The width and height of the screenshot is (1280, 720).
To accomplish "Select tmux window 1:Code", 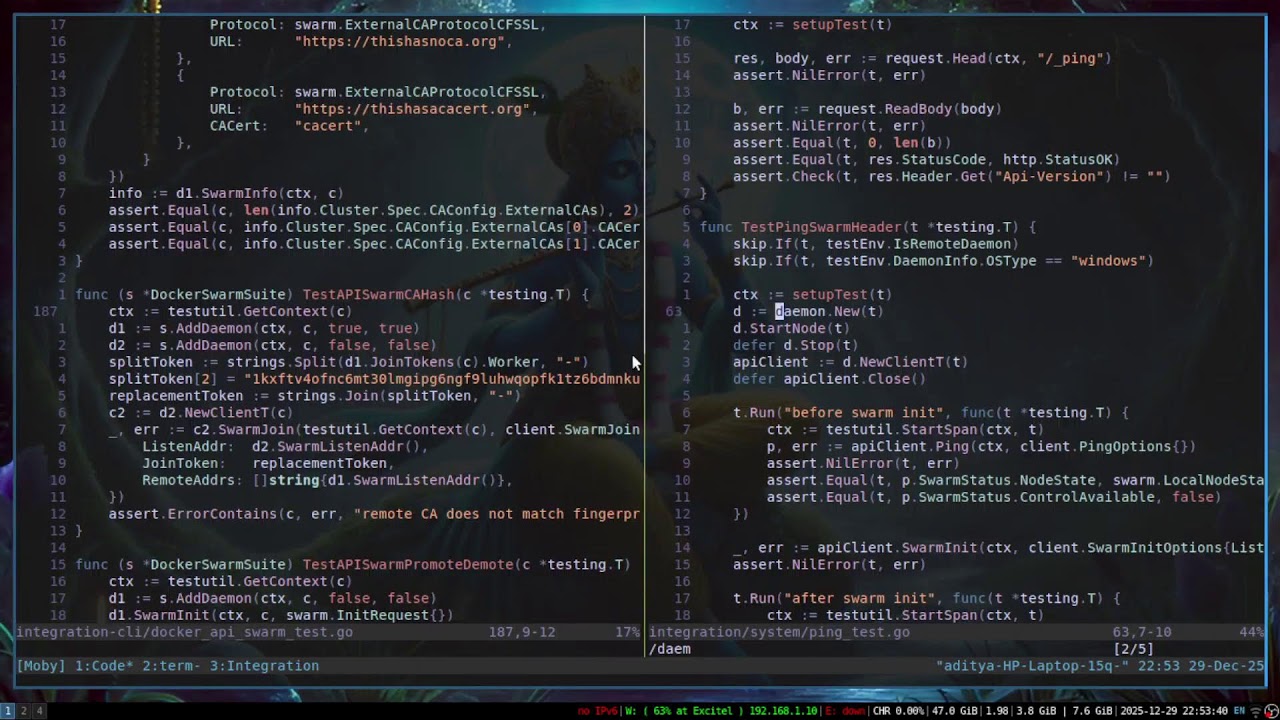I will coord(104,666).
